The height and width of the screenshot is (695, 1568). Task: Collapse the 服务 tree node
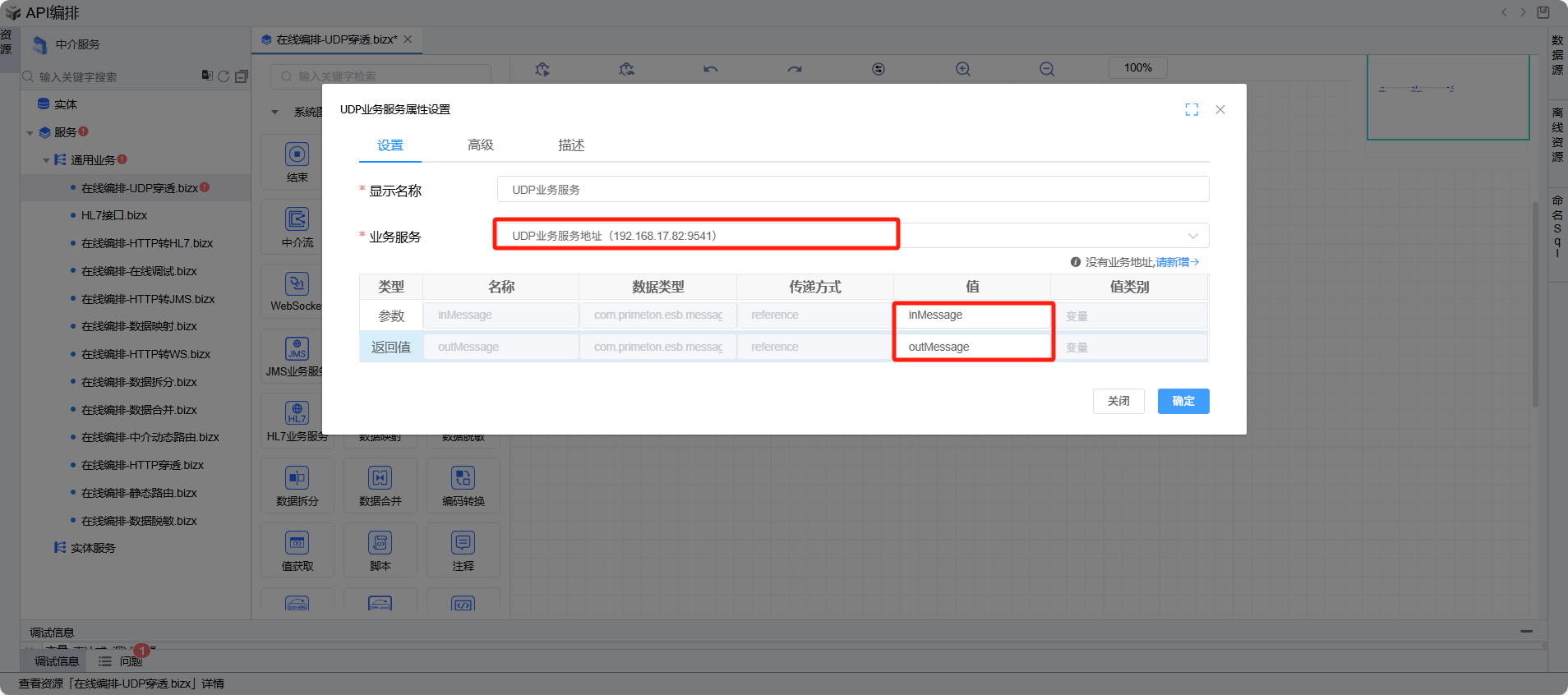[30, 133]
